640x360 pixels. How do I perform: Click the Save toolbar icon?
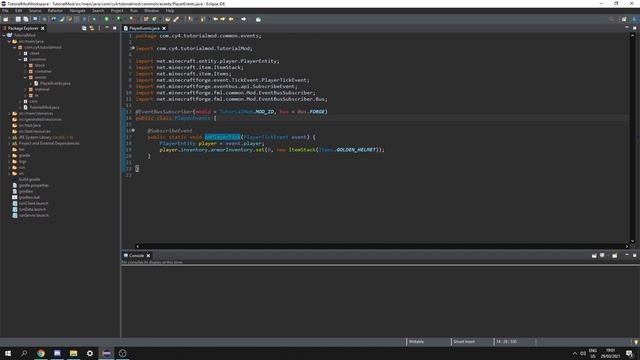18,19
